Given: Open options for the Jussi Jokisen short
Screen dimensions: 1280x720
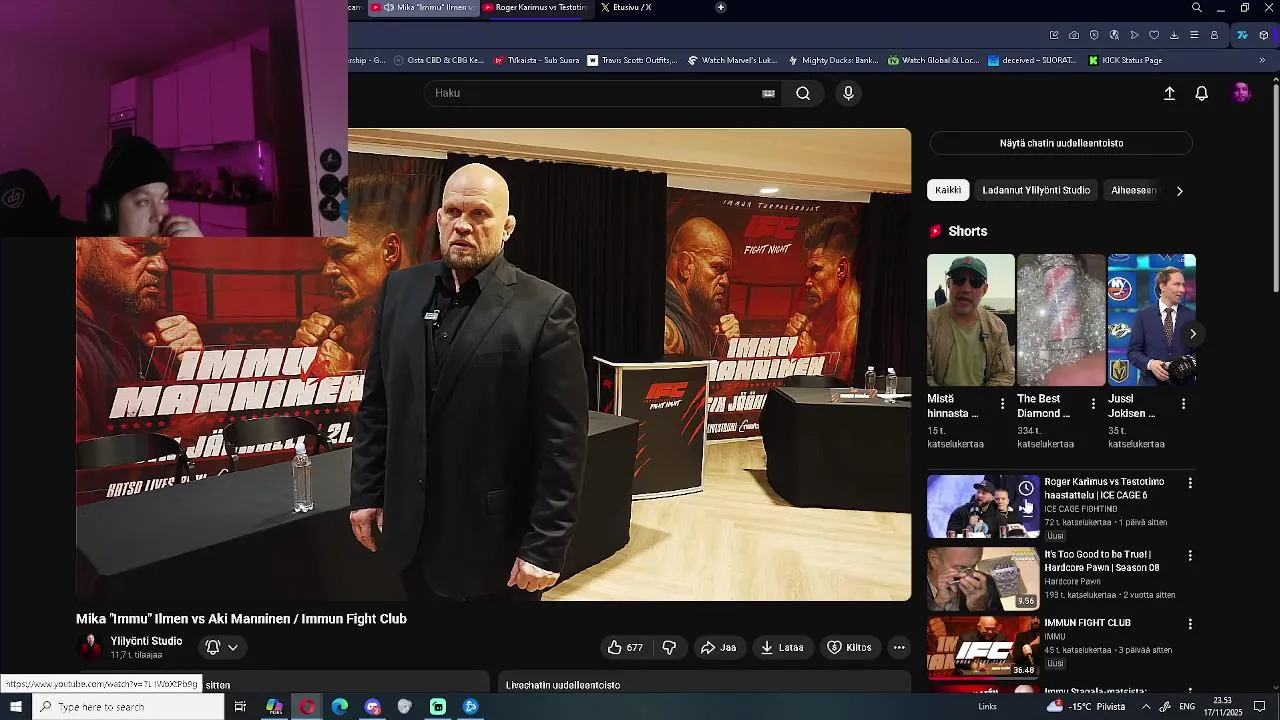Looking at the screenshot, I should pos(1184,404).
